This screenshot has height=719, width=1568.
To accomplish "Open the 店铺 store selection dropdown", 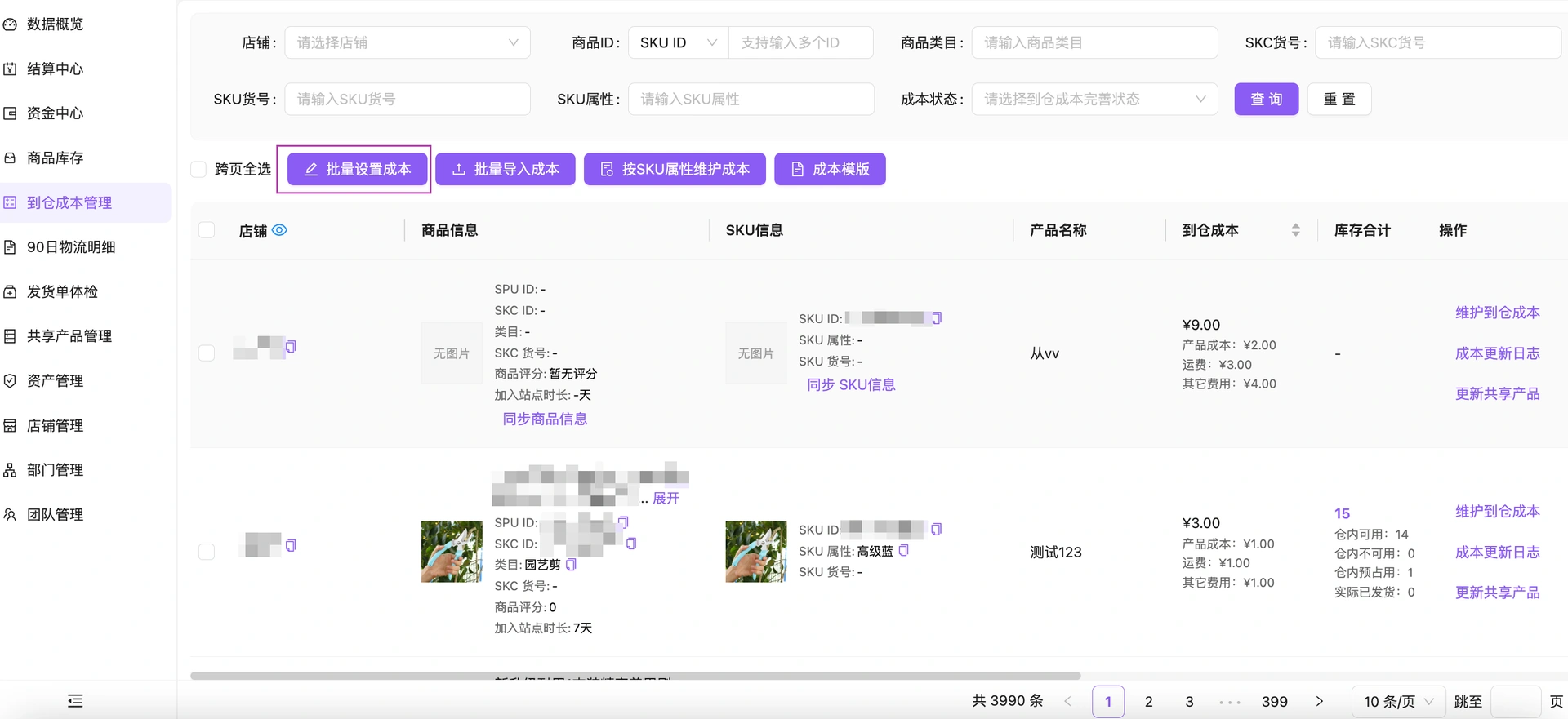I will (x=408, y=42).
